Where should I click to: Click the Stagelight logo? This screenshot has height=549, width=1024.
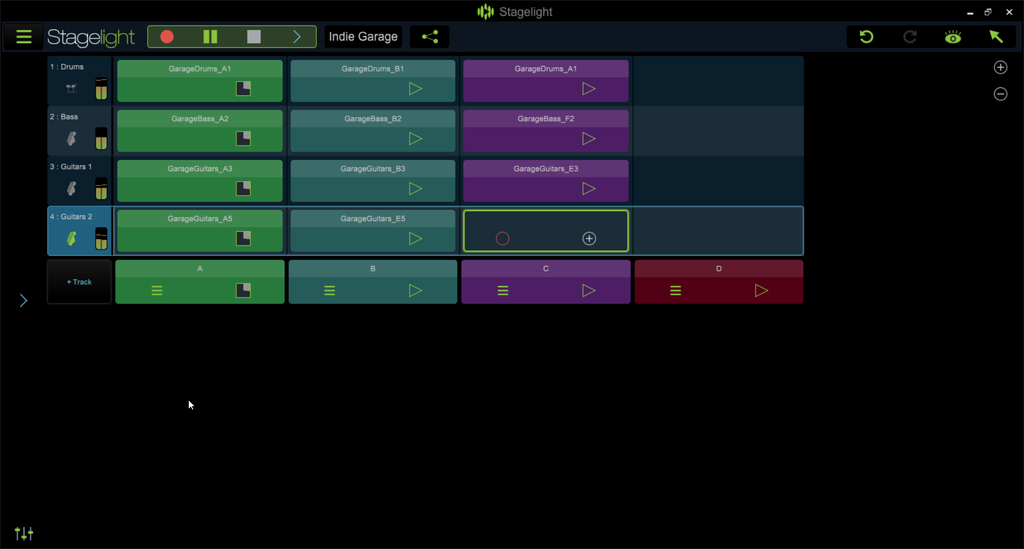pos(91,37)
